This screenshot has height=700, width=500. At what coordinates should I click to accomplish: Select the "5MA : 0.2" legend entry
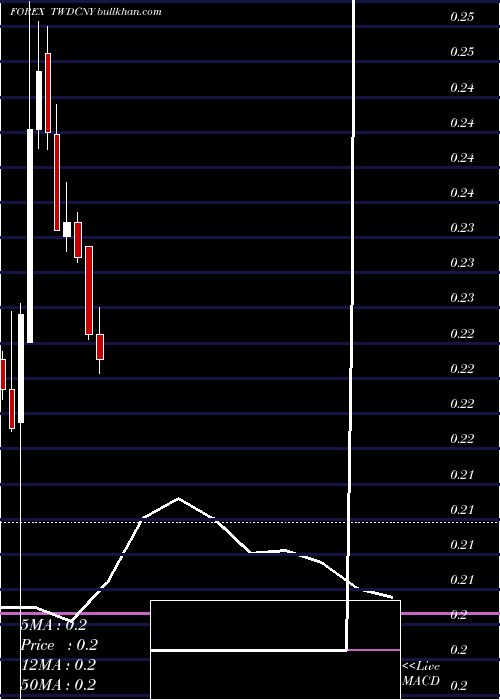click(54, 625)
